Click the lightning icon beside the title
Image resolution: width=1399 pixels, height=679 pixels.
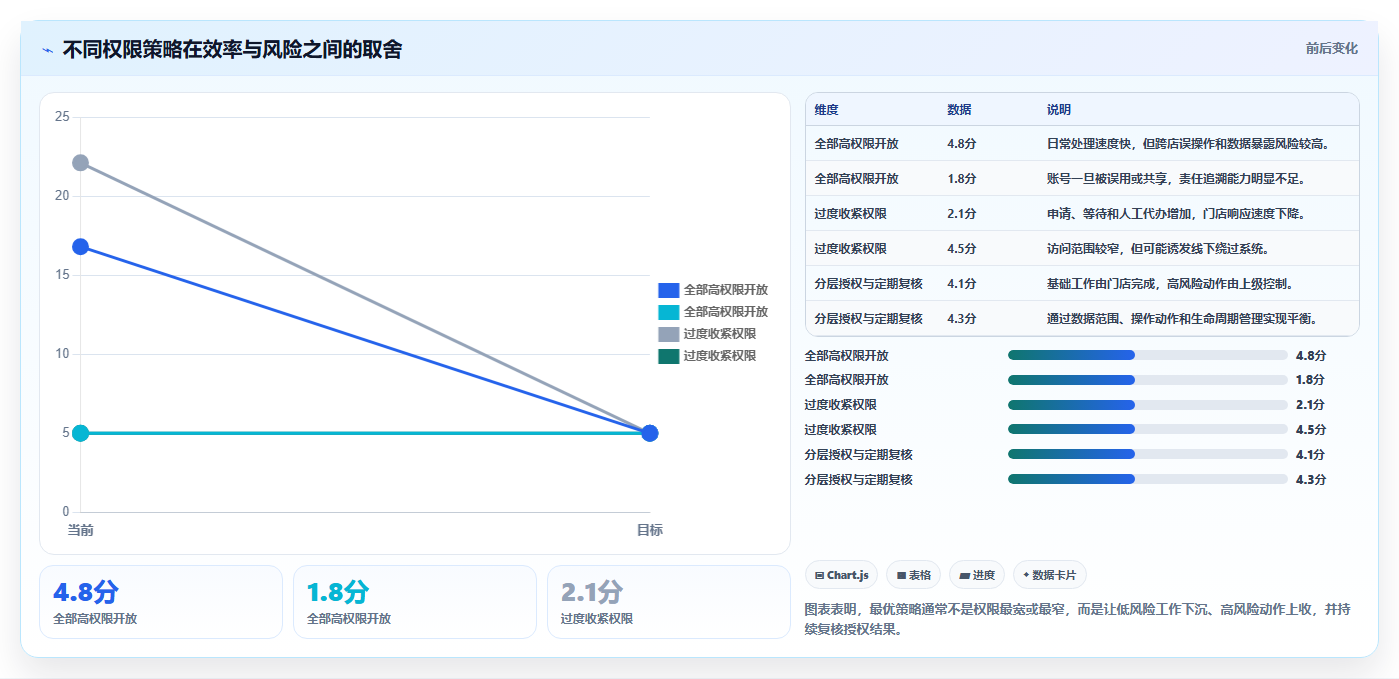tap(47, 50)
